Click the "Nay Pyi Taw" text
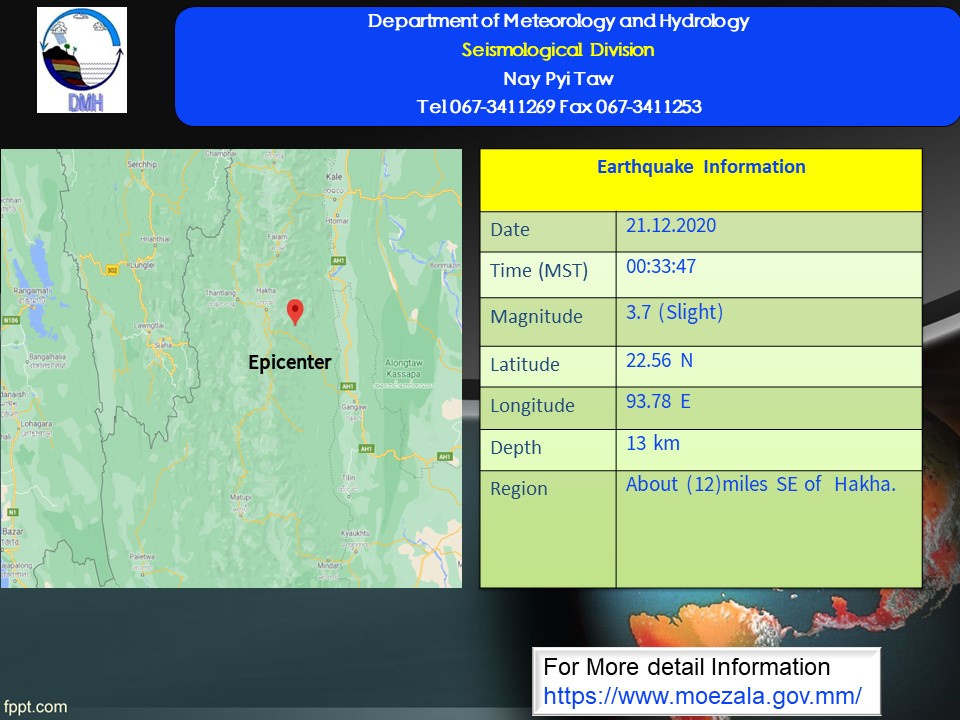Image resolution: width=960 pixels, height=720 pixels. [x=558, y=78]
